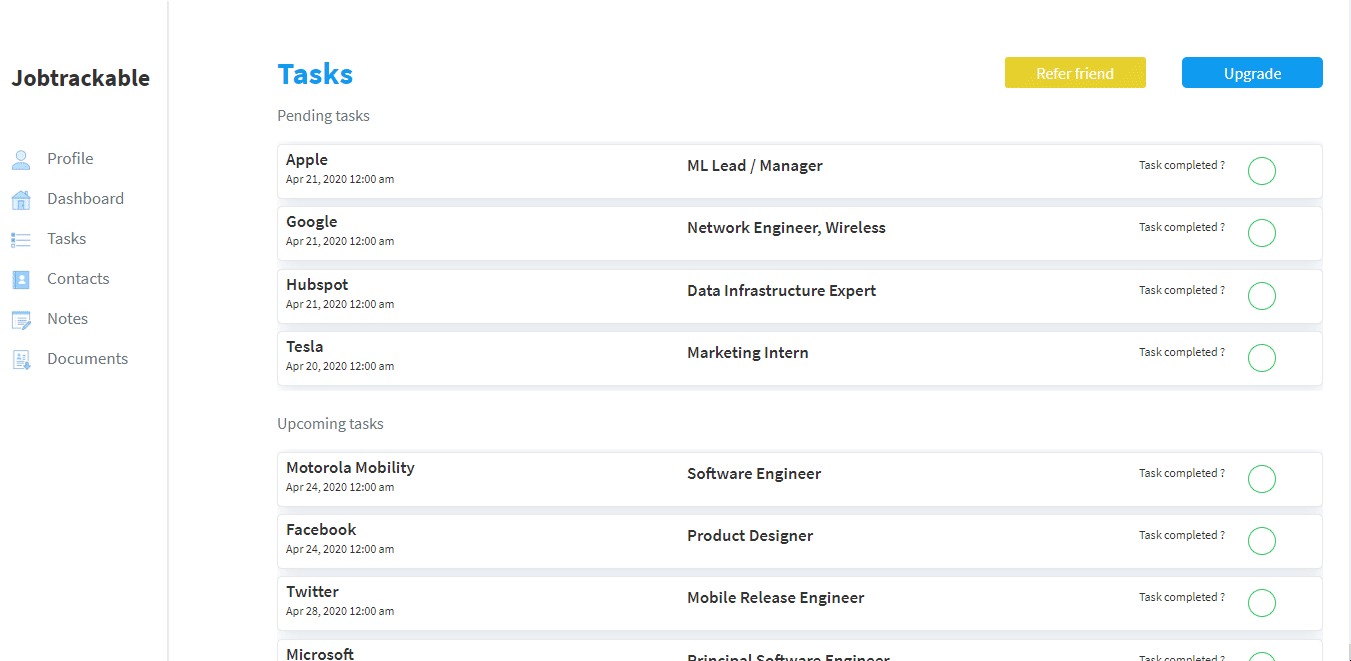Mark the Apple task as completed
This screenshot has width=1351, height=661.
pos(1262,171)
